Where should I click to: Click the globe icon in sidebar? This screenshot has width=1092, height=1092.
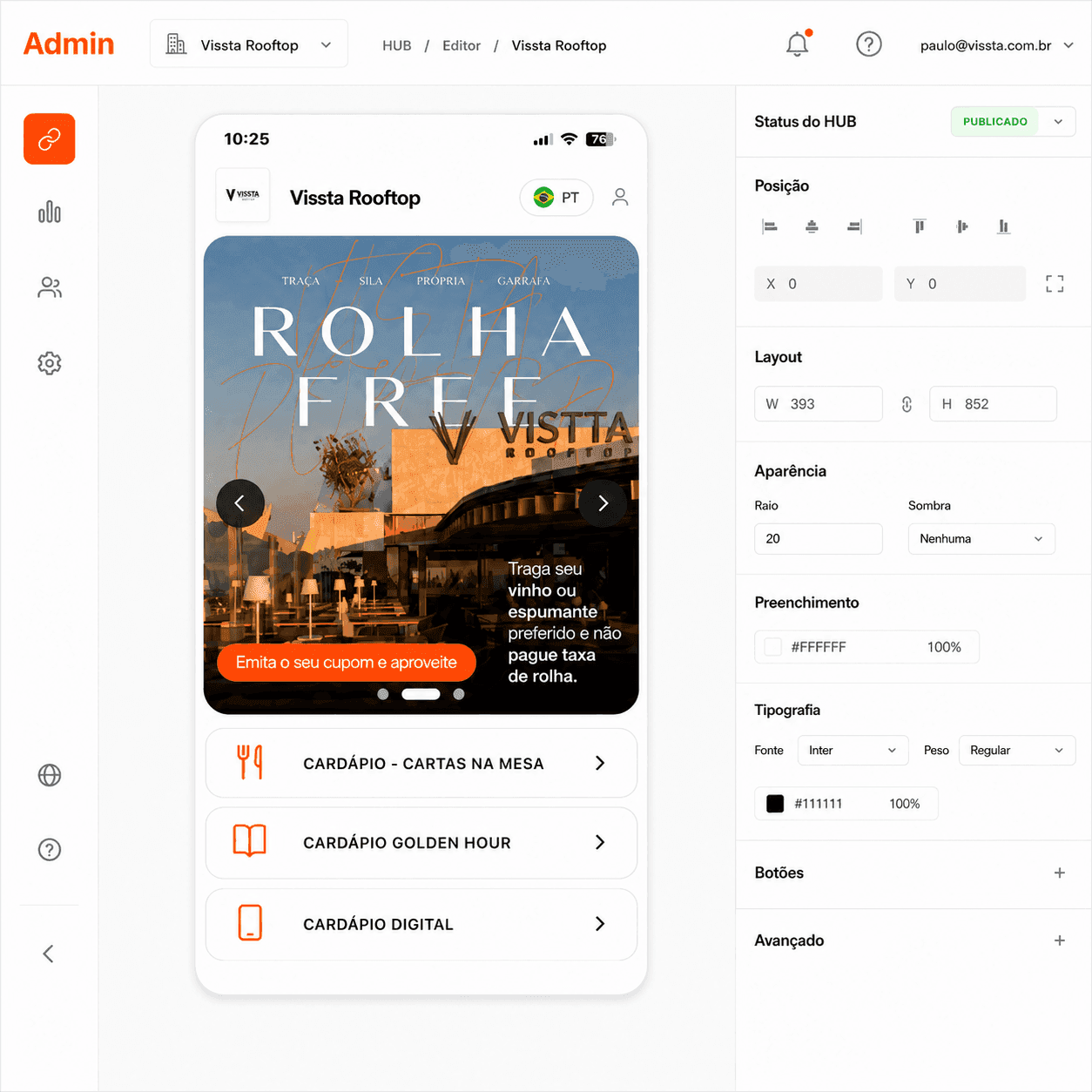(50, 775)
